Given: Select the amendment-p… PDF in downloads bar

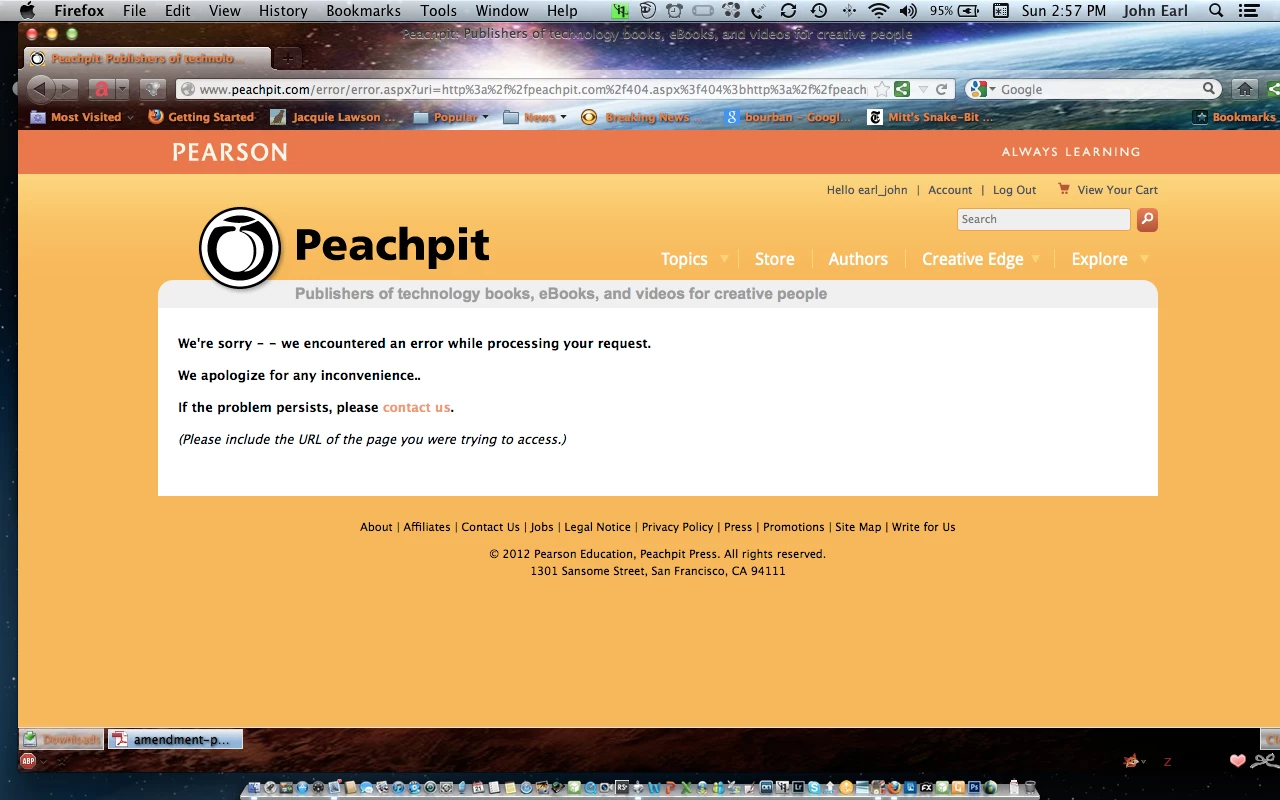Looking at the screenshot, I should click(175, 739).
